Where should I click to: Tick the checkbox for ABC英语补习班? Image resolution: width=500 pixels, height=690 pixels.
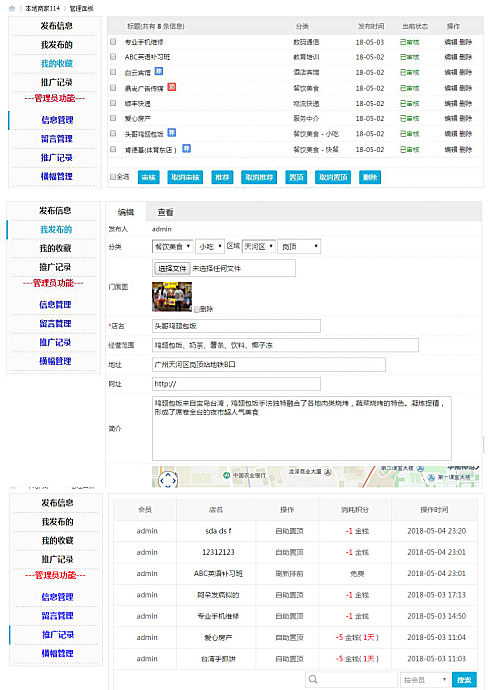tap(113, 57)
